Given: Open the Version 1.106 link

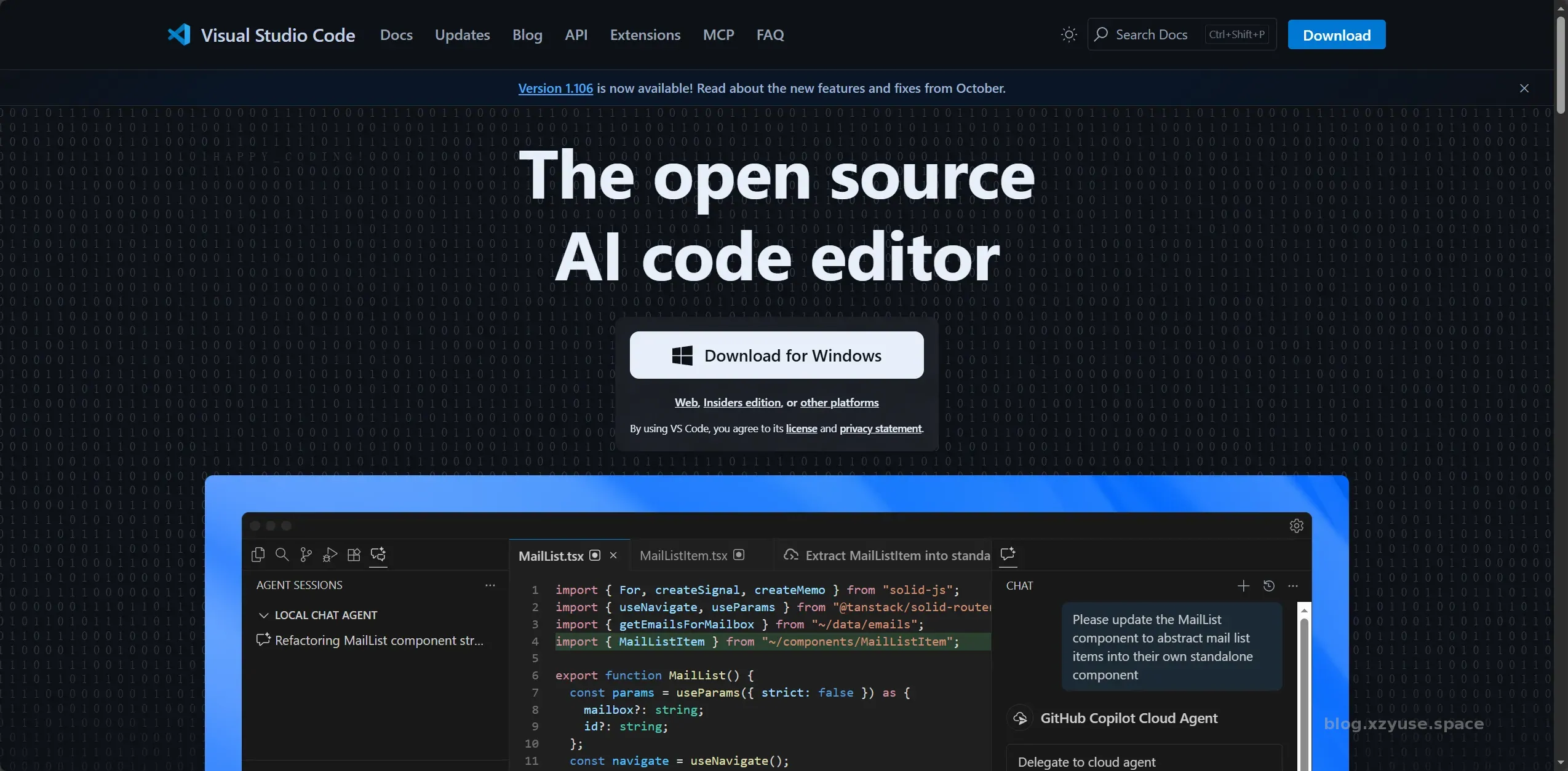Looking at the screenshot, I should click(555, 88).
